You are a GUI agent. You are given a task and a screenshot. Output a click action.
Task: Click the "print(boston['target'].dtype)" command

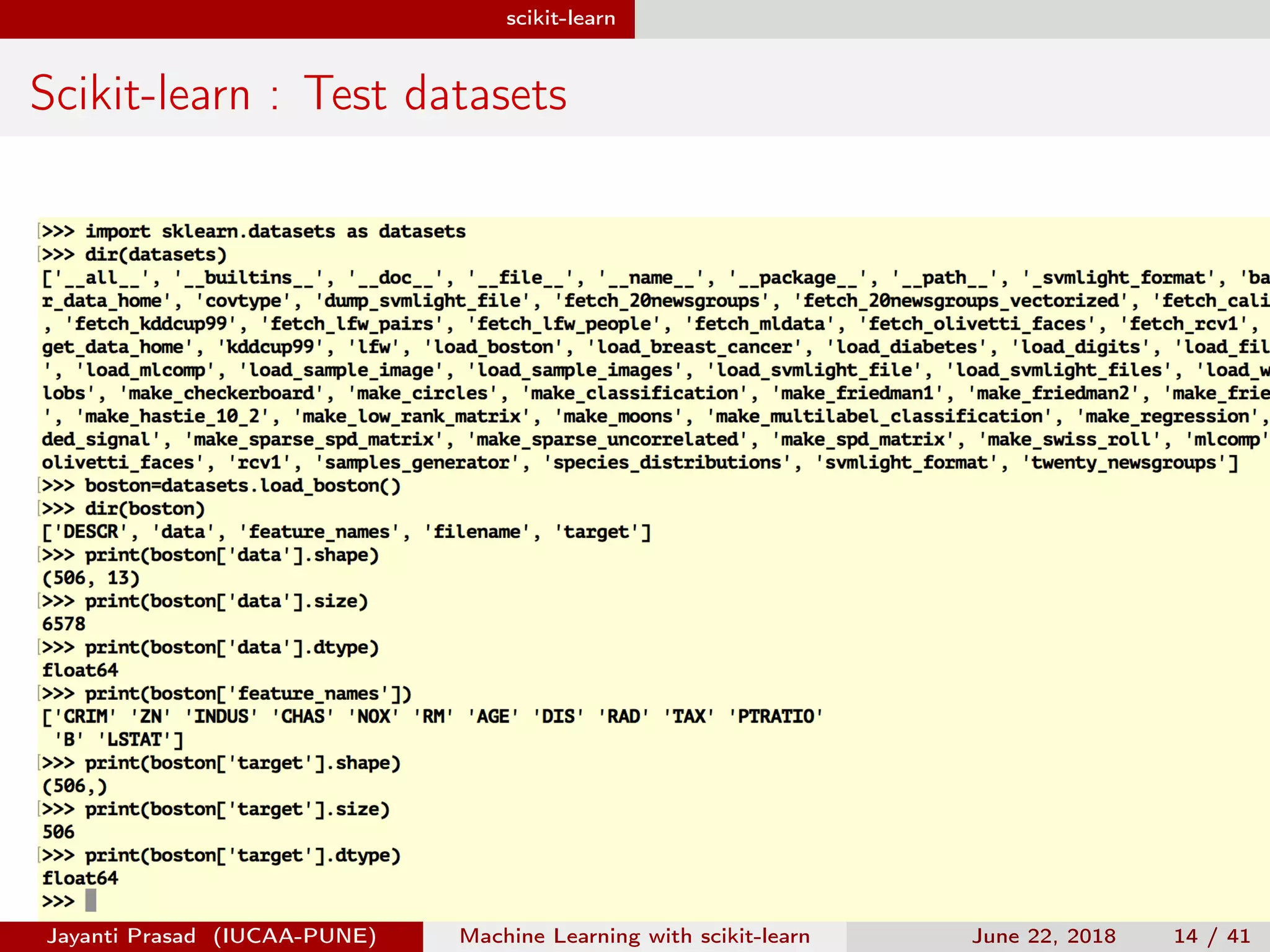243,855
